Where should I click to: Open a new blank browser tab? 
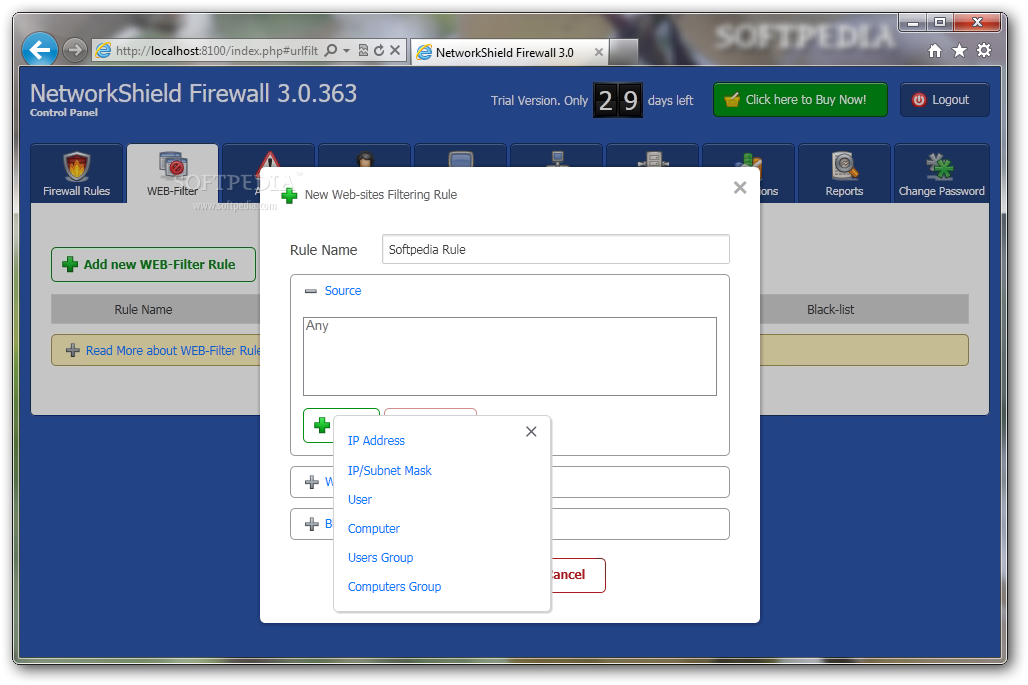(623, 52)
